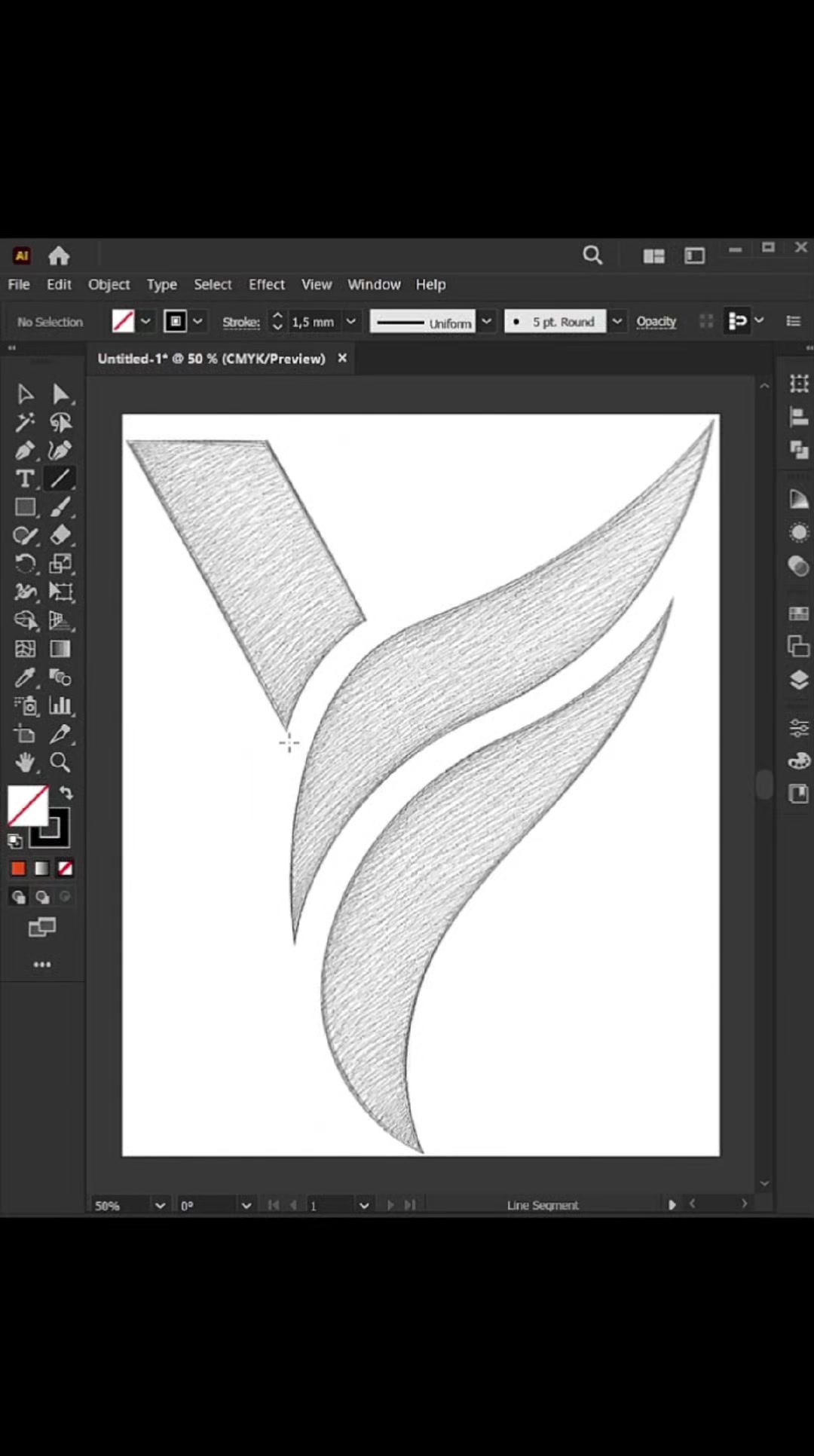Select the Gradient tool
Image resolution: width=814 pixels, height=1456 pixels.
[x=60, y=649]
